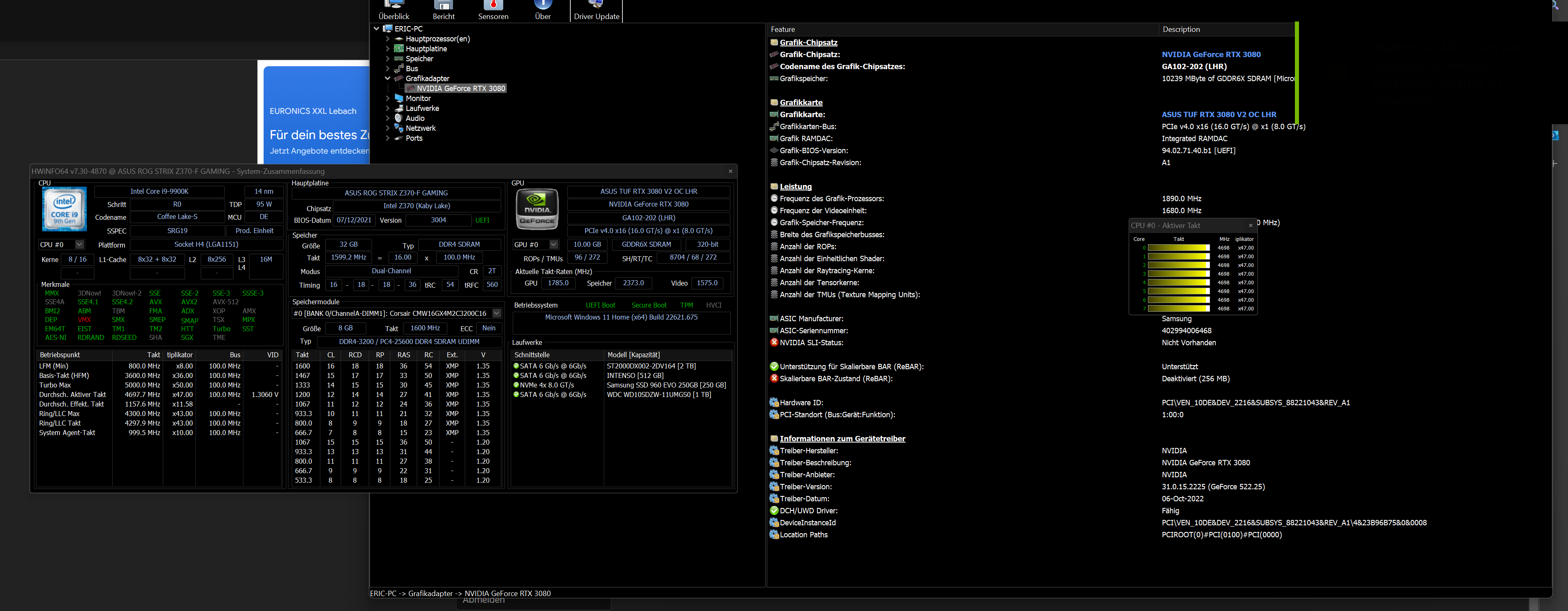The height and width of the screenshot is (611, 1568).
Task: Open the memory module Corsair dropdown
Action: click(496, 313)
